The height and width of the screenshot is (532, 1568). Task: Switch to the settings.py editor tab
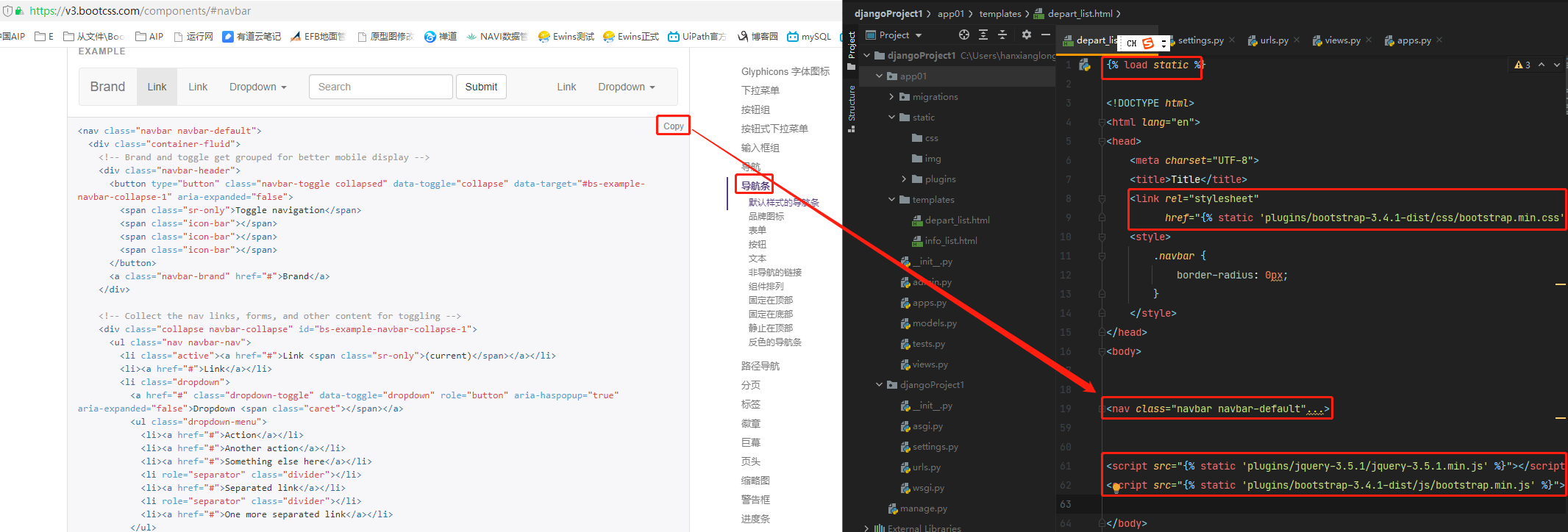1200,40
